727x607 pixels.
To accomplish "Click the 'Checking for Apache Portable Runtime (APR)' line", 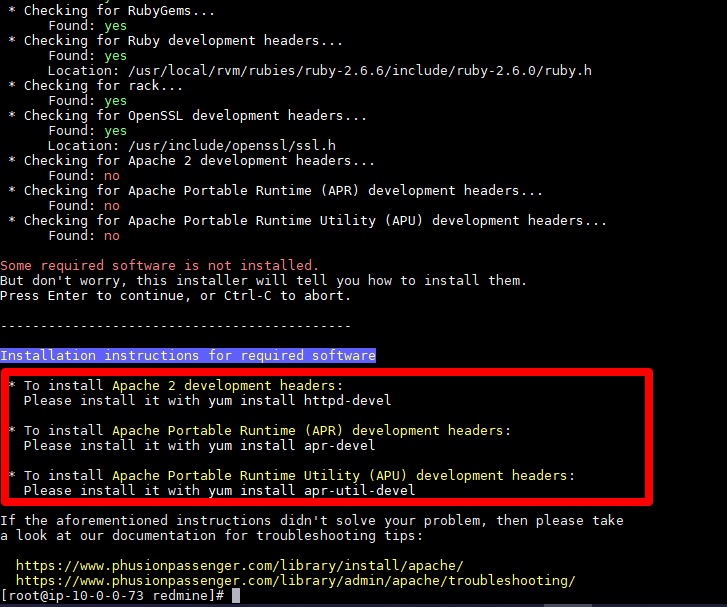I will click(275, 191).
